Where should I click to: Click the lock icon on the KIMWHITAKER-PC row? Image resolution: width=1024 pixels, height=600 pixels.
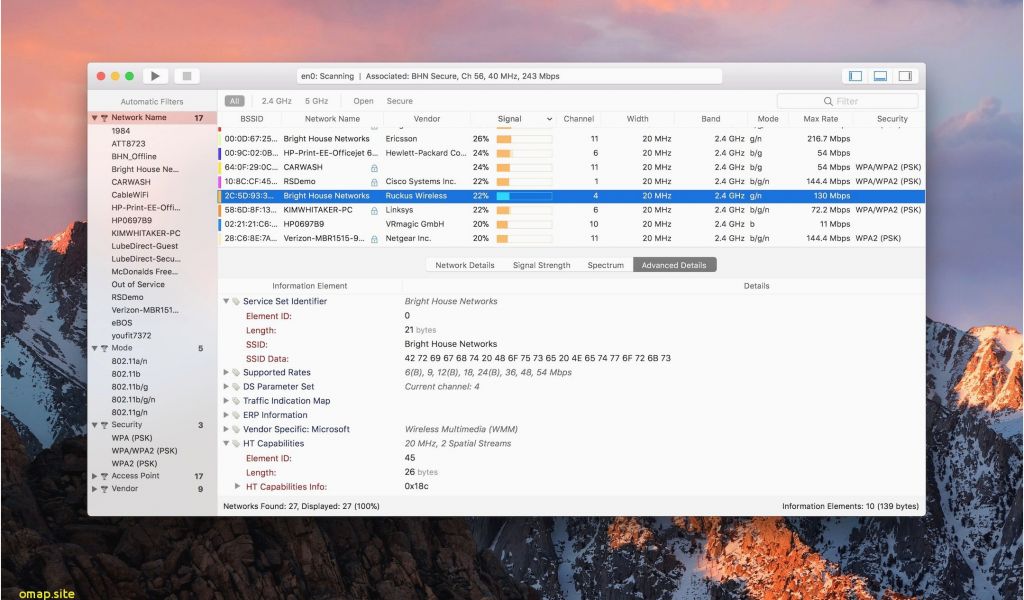click(x=374, y=210)
